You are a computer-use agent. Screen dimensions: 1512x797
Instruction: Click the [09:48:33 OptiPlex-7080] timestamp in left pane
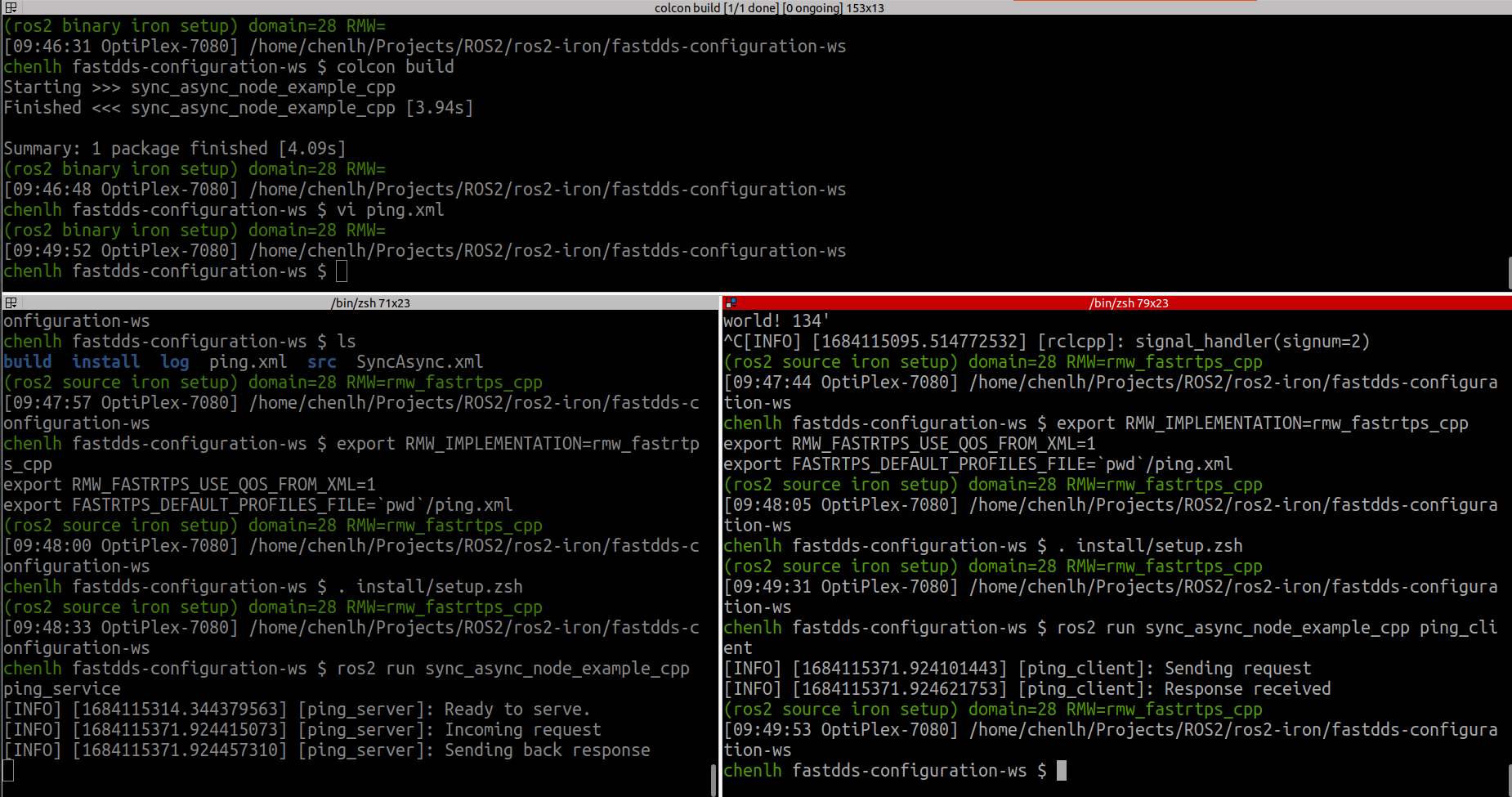pyautogui.click(x=120, y=628)
